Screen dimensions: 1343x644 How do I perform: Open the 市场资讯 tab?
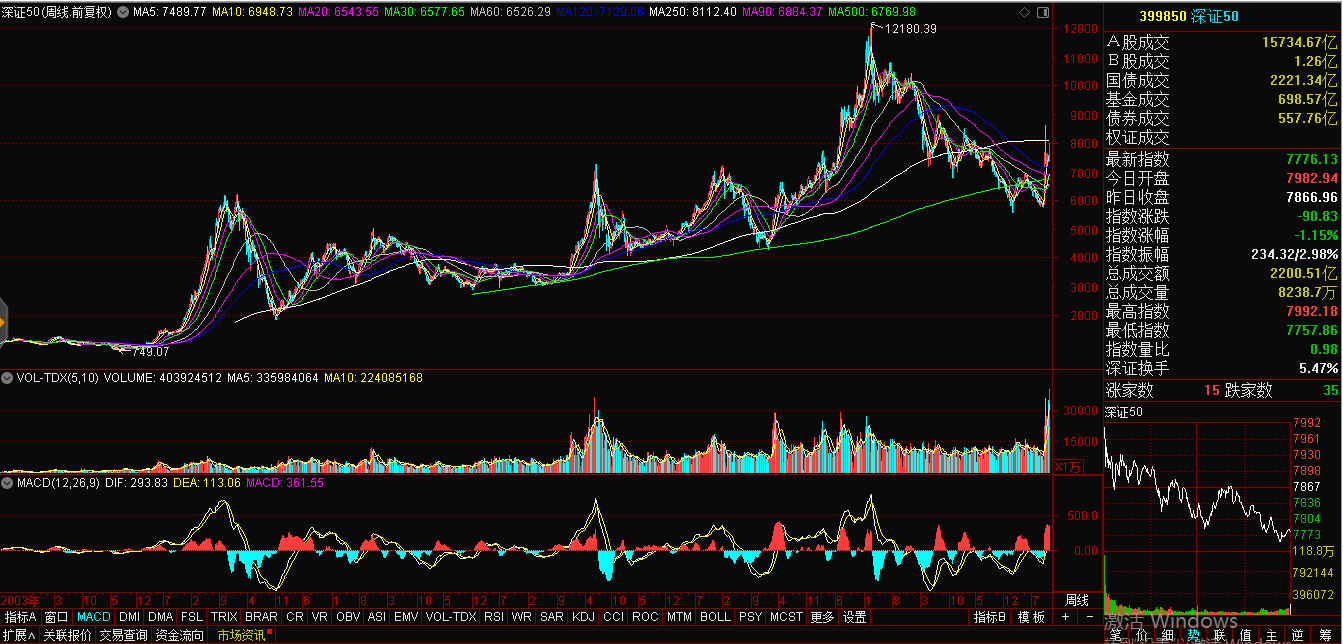(x=243, y=635)
